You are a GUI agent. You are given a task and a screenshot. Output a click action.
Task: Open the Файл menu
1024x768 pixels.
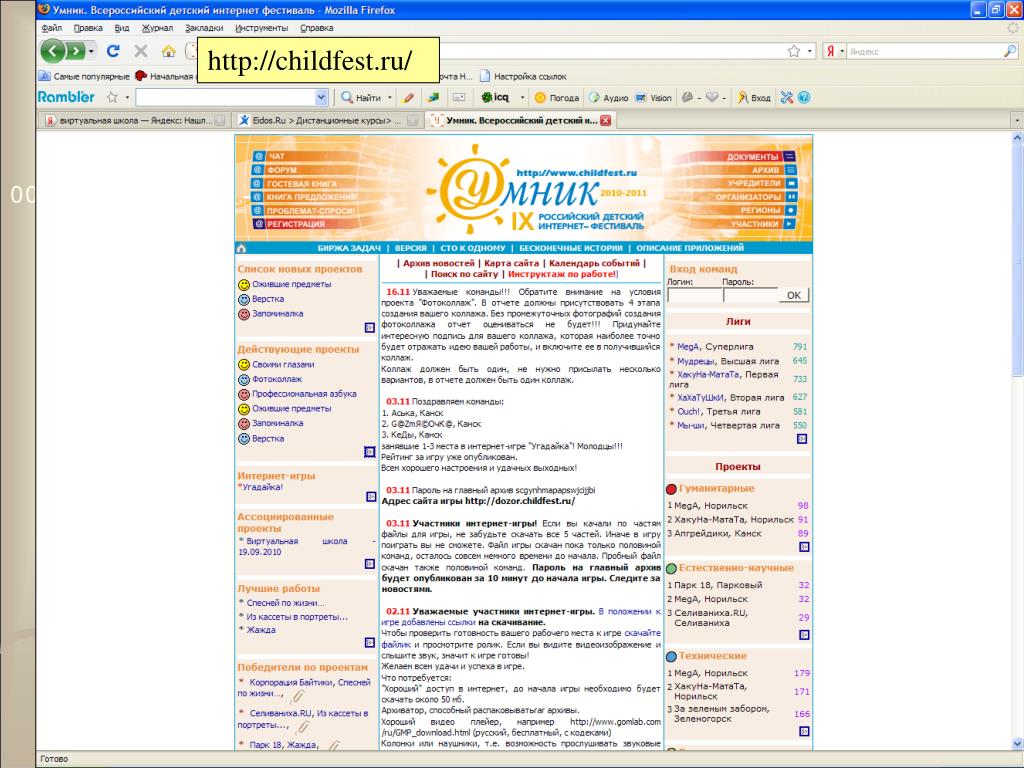click(52, 28)
